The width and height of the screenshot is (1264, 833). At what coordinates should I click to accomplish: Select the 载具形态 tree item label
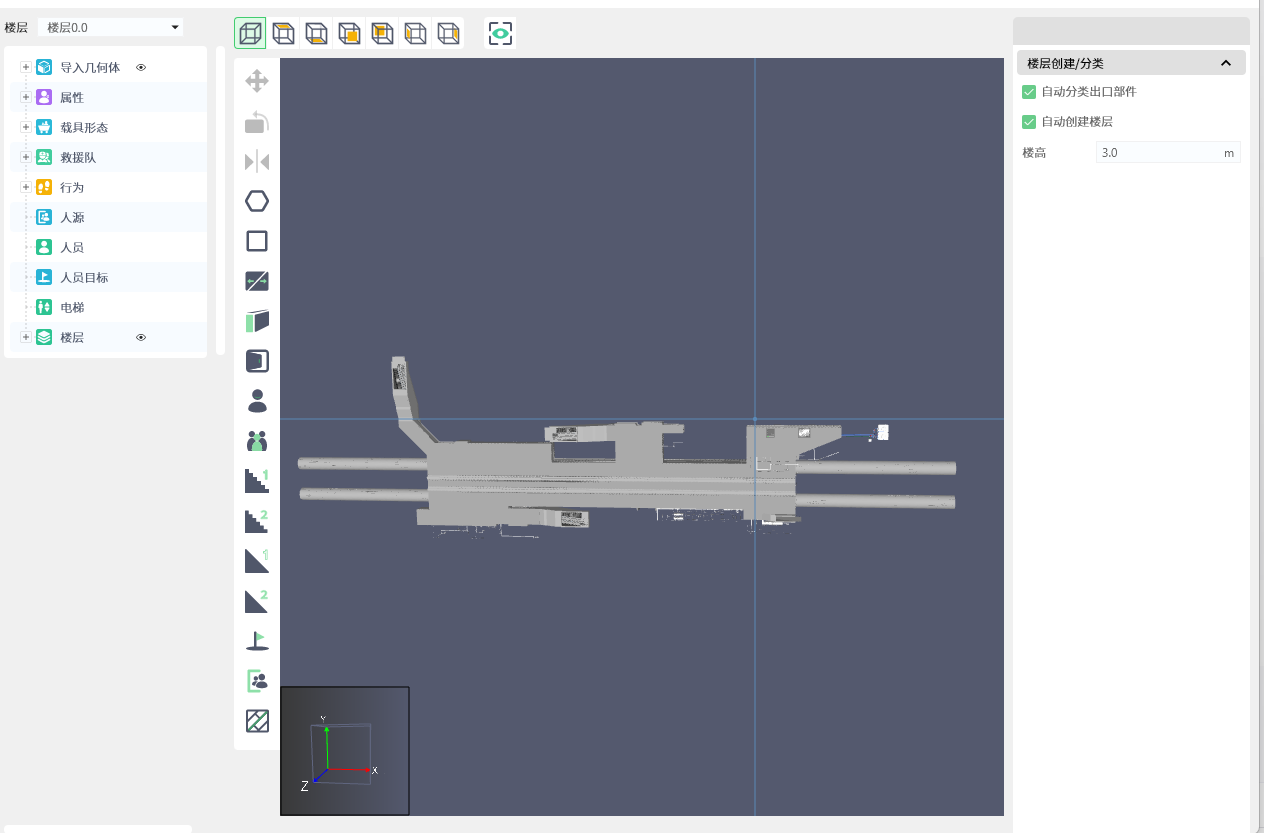point(84,127)
